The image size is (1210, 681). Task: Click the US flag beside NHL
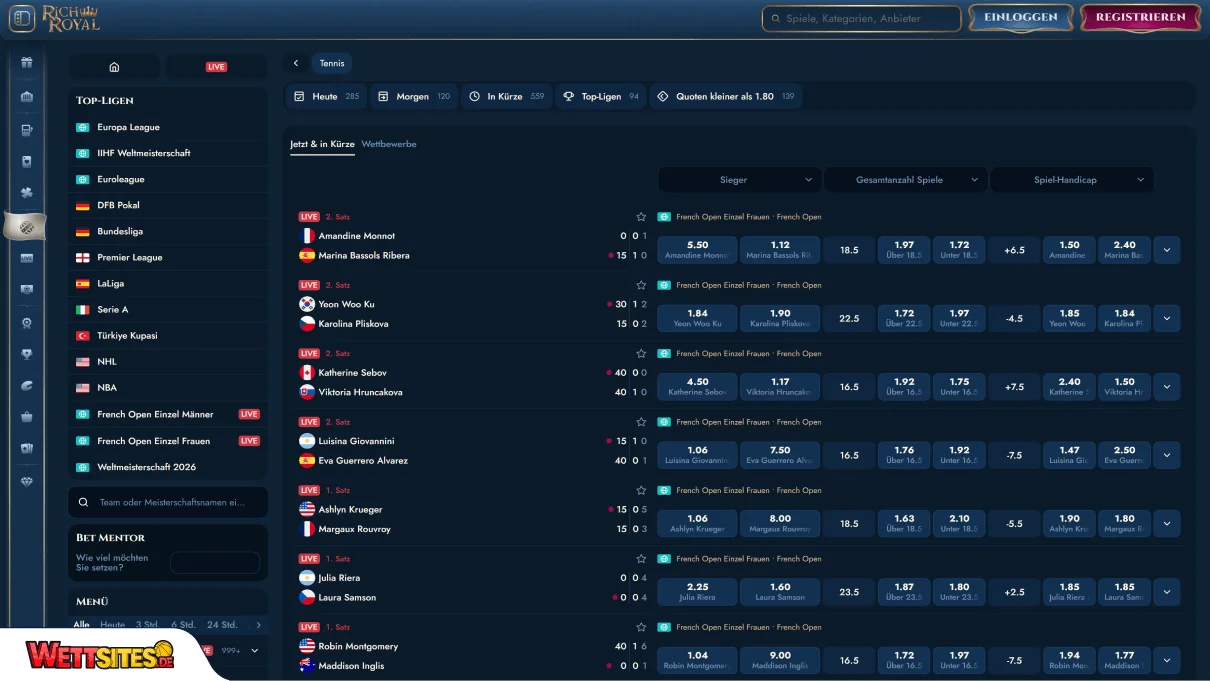tap(83, 362)
